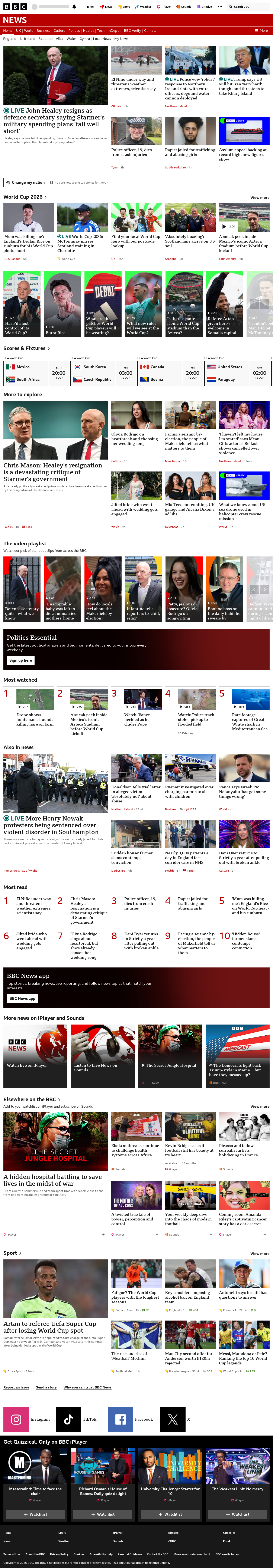Select the BBC Verify tab in news navigation
The height and width of the screenshot is (1568, 273).
tap(132, 30)
